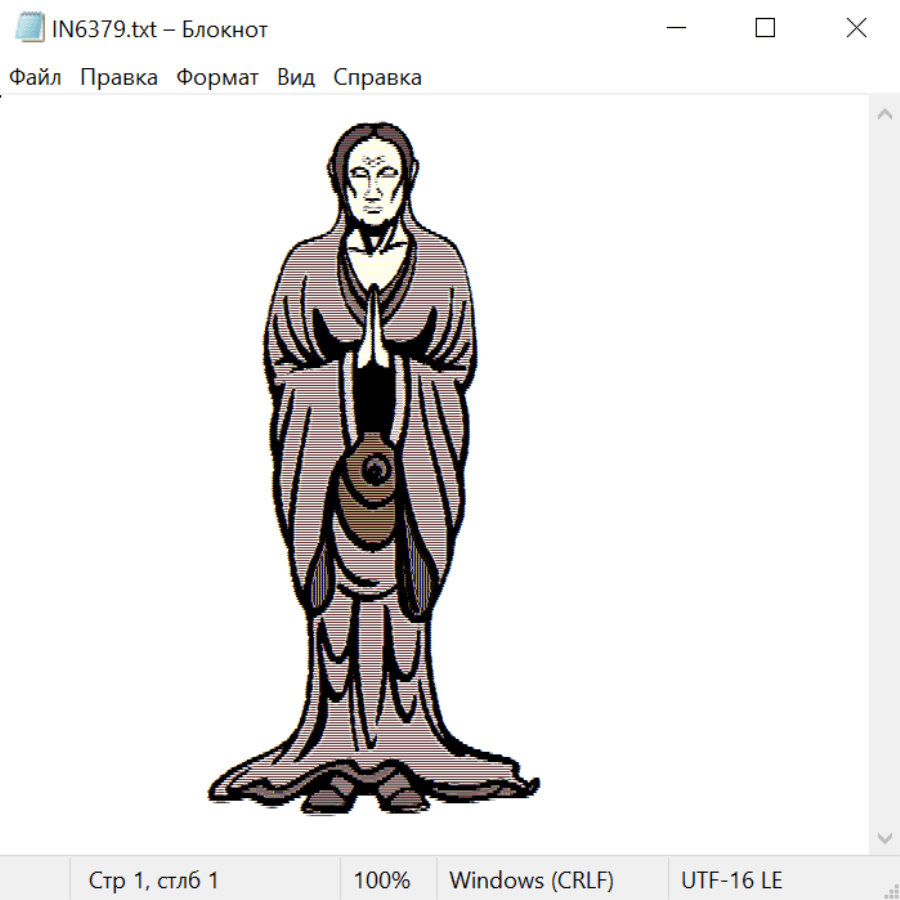Click the scroll up arrow
Image resolution: width=900 pixels, height=900 pixels.
[884, 114]
